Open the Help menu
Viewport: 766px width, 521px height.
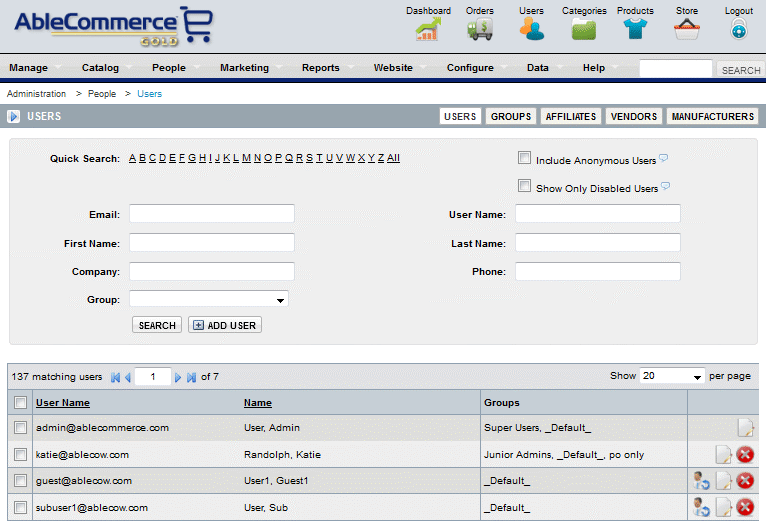594,67
